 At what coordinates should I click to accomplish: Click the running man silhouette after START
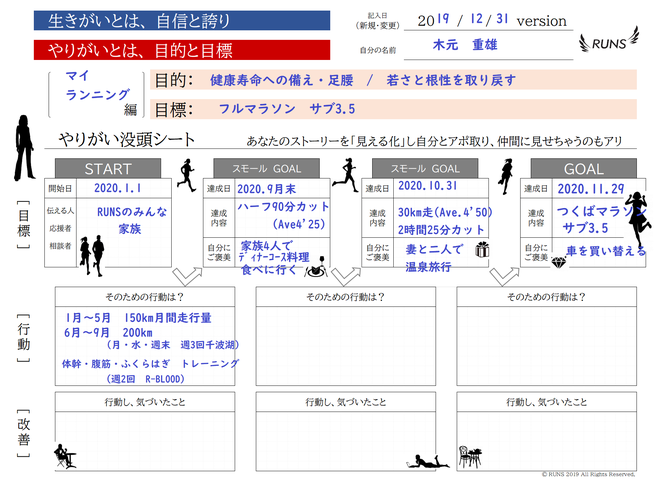coord(187,175)
